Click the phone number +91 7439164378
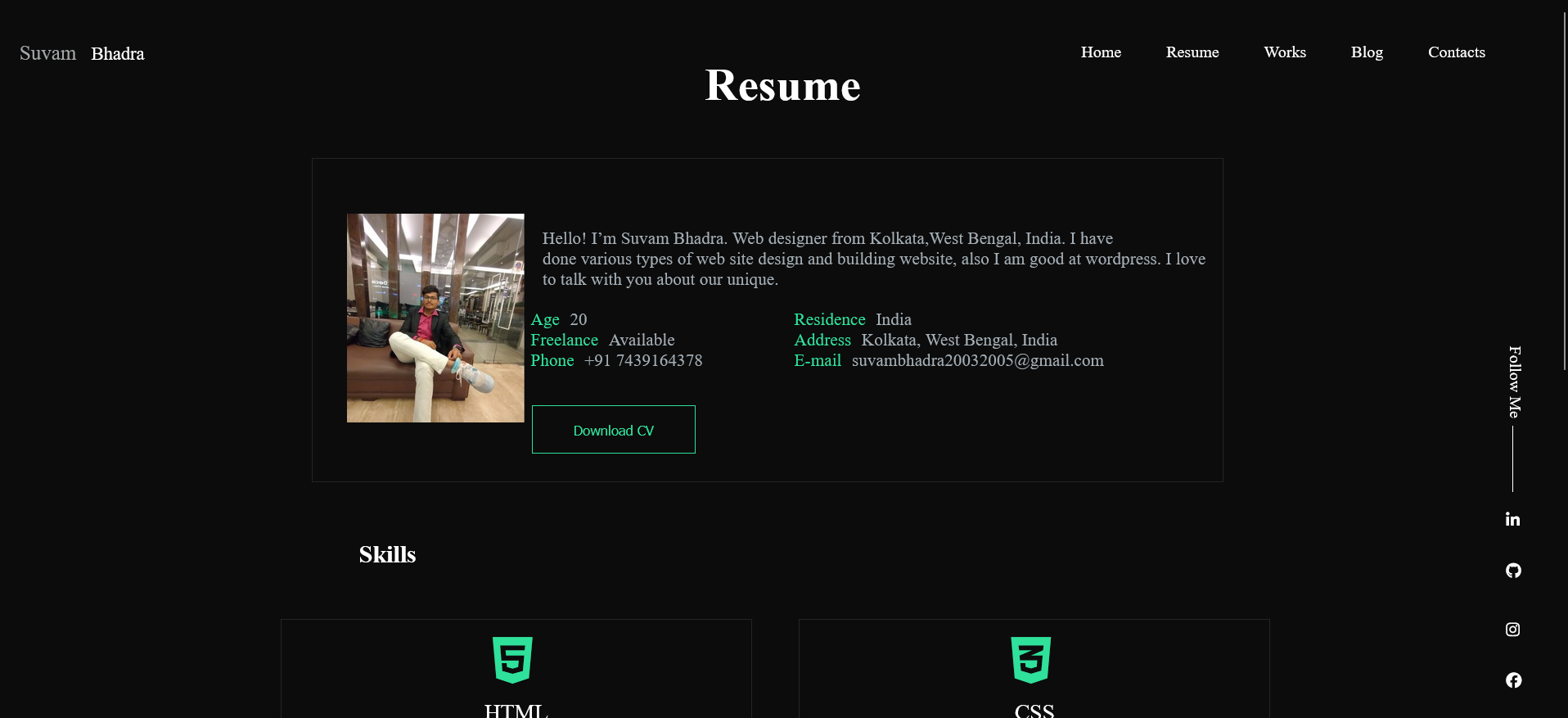Viewport: 1568px width, 718px height. (642, 361)
